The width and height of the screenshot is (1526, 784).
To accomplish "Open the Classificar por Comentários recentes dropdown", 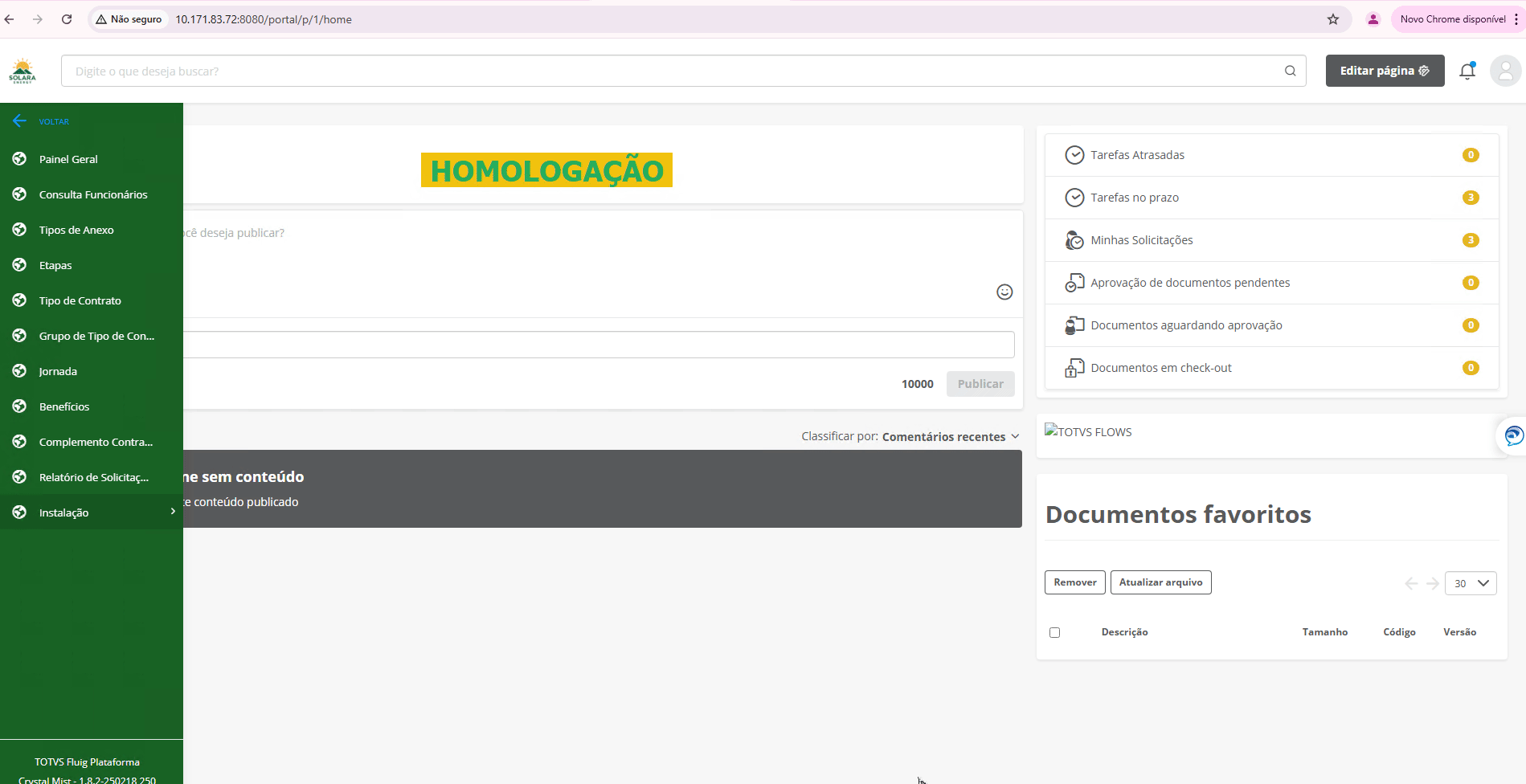I will pyautogui.click(x=951, y=437).
